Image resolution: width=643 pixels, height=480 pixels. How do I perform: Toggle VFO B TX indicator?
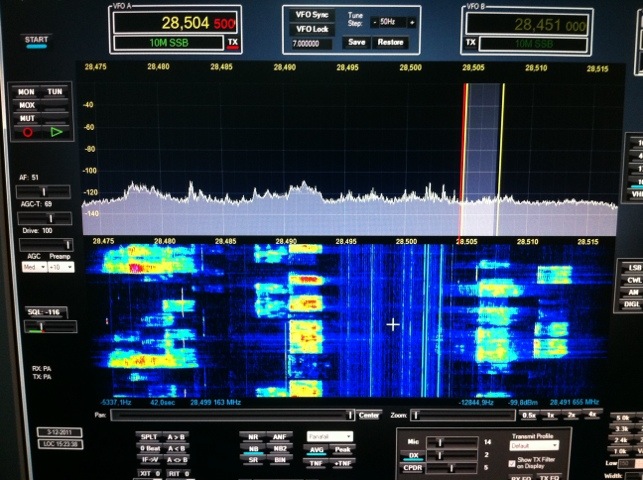[472, 43]
